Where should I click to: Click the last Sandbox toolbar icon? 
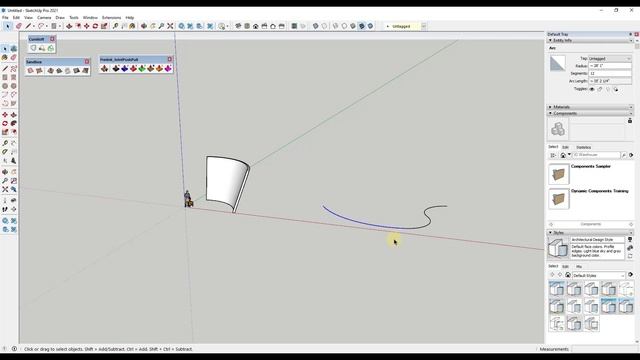[85, 71]
